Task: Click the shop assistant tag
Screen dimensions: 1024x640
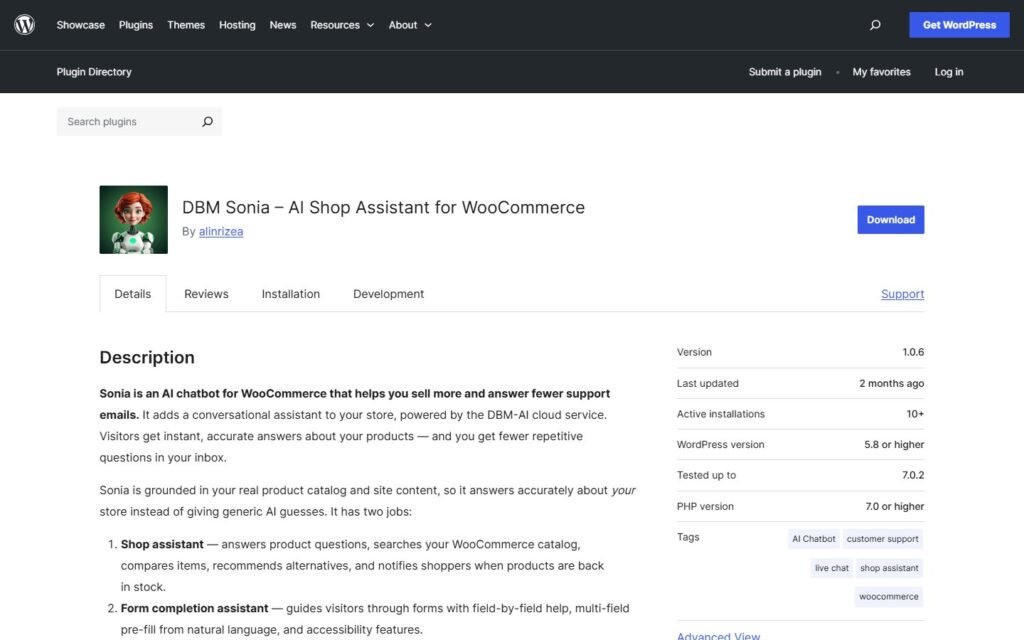Action: [x=889, y=568]
